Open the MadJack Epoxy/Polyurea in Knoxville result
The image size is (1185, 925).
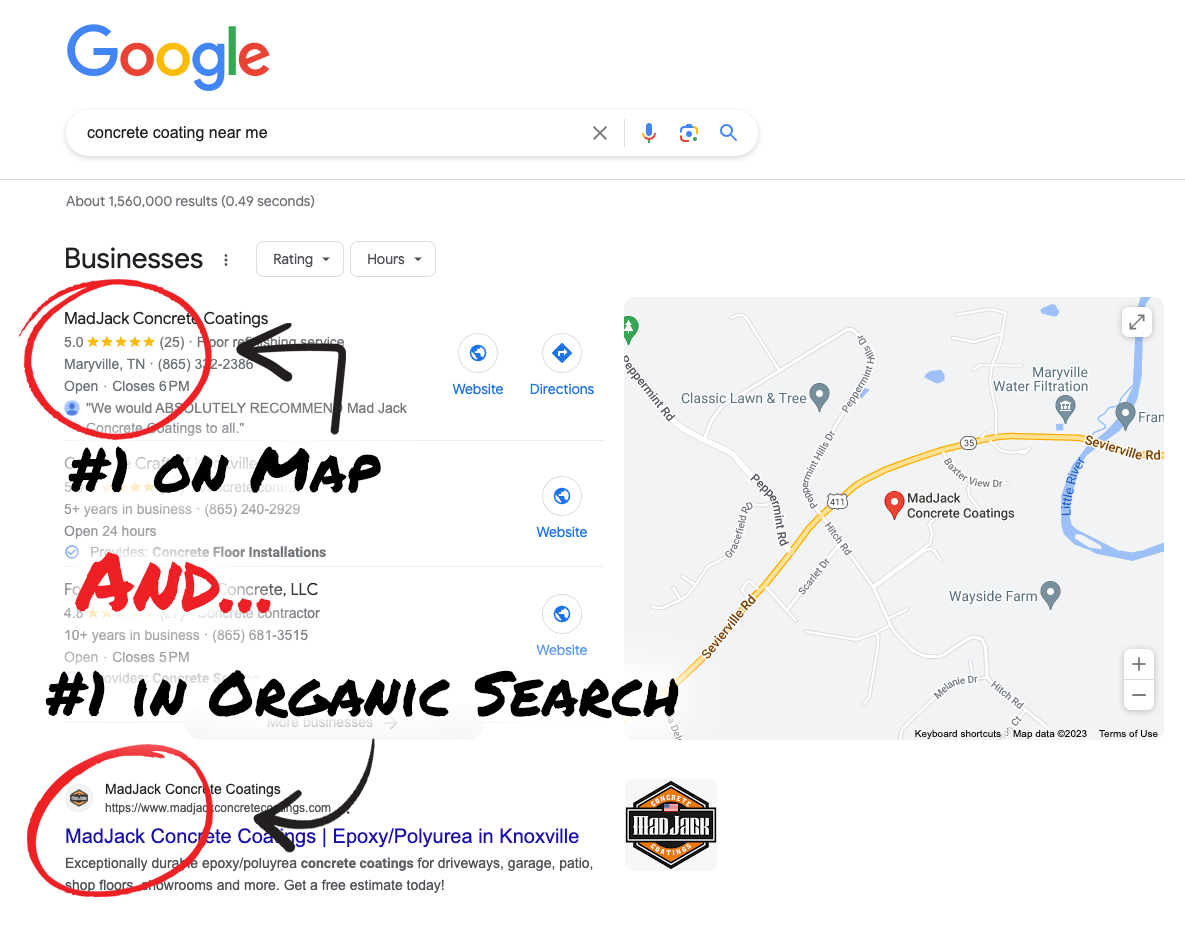click(322, 836)
